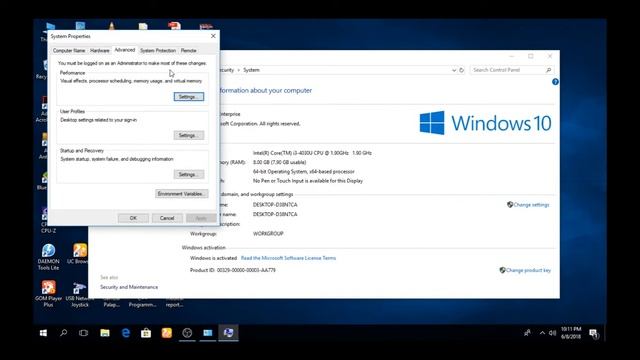Switch to Control Panel System taskbar window

pos(208,333)
